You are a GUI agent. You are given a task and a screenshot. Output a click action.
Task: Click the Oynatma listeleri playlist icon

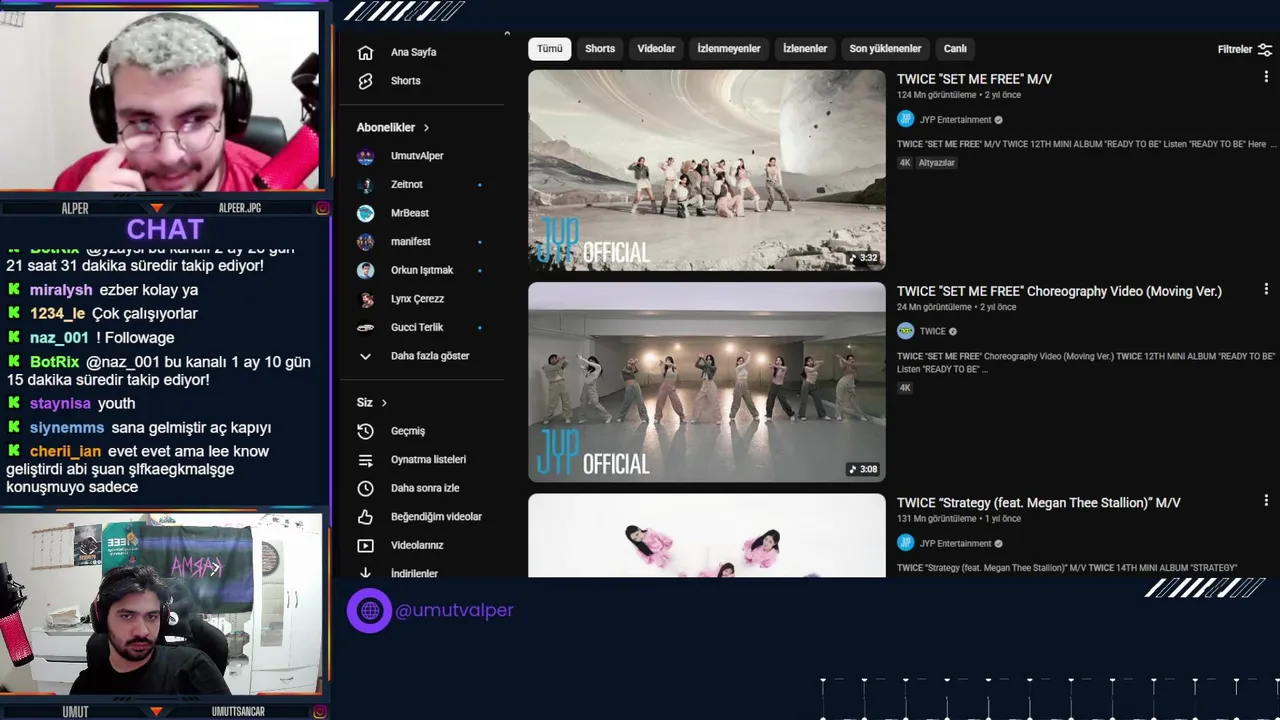point(365,460)
